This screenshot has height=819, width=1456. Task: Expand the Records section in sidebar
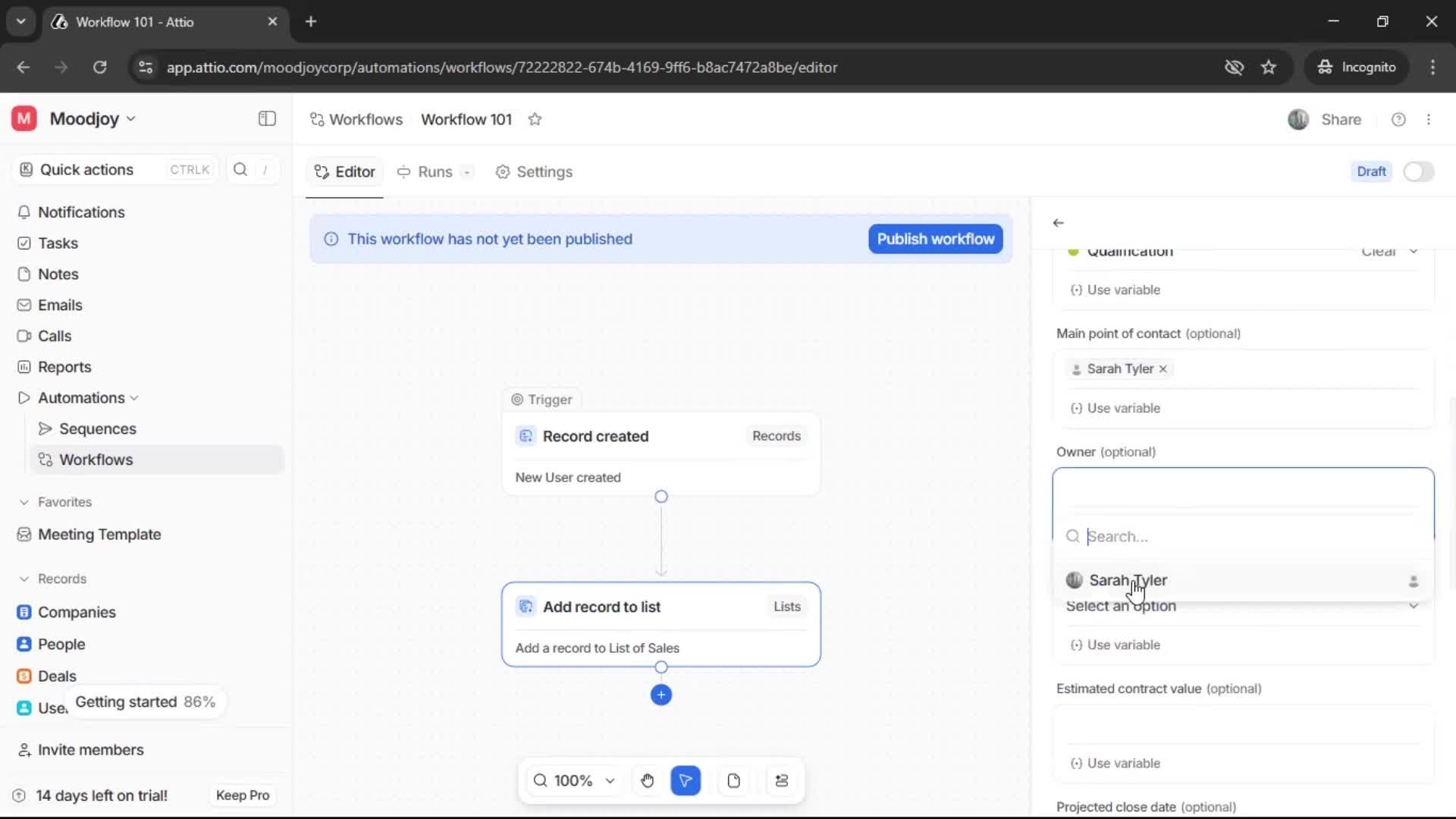click(26, 578)
